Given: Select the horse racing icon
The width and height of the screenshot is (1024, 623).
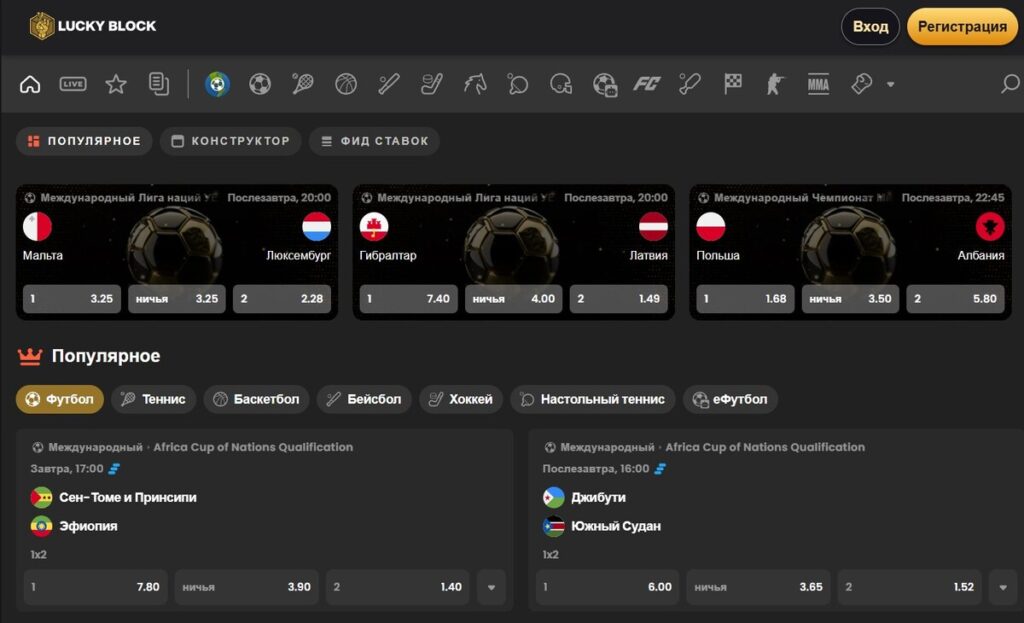Looking at the screenshot, I should point(475,84).
